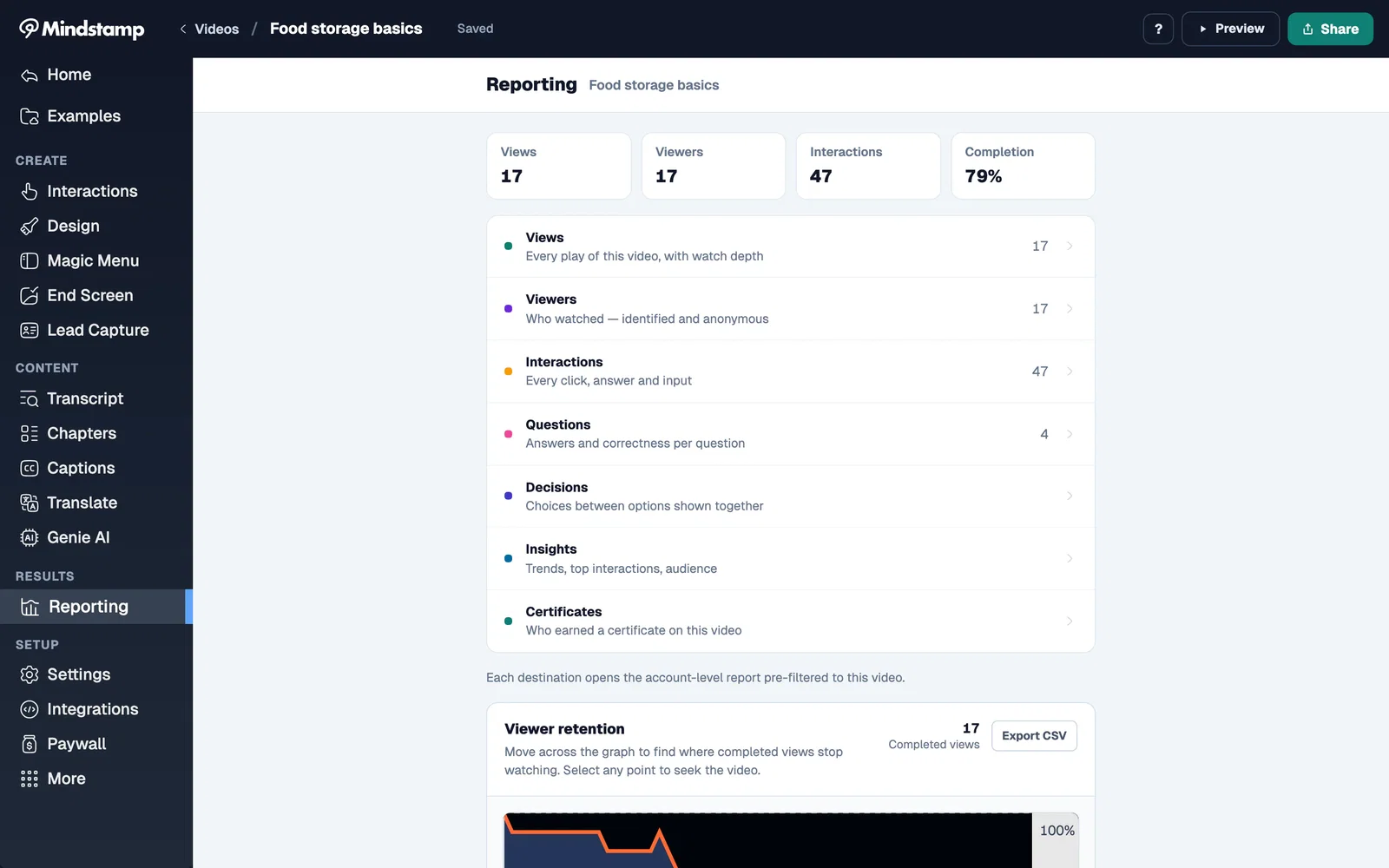1389x868 pixels.
Task: Open More grid icon
Action: [x=30, y=779]
